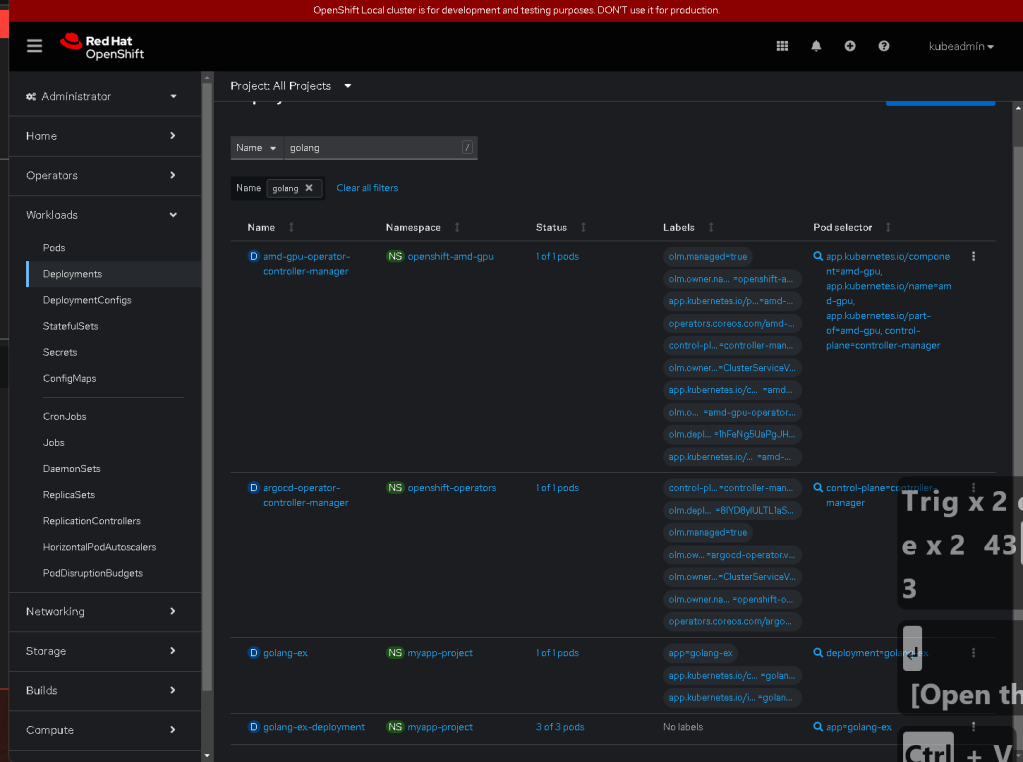
Task: Sort by the Name column
Action: [x=270, y=227]
